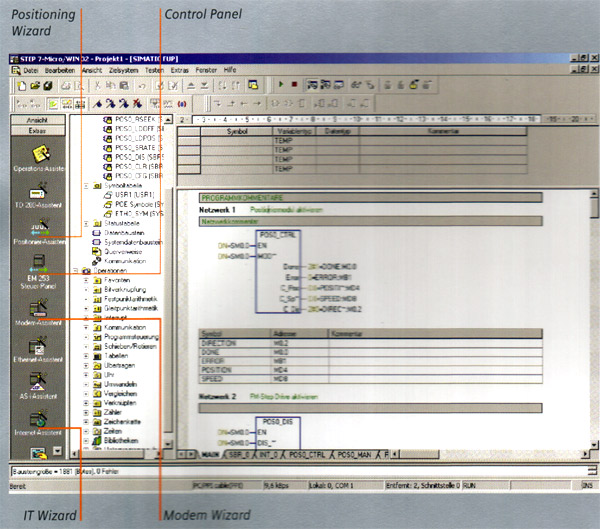
Task: Select the Querverweise tree item
Action: click(x=122, y=252)
